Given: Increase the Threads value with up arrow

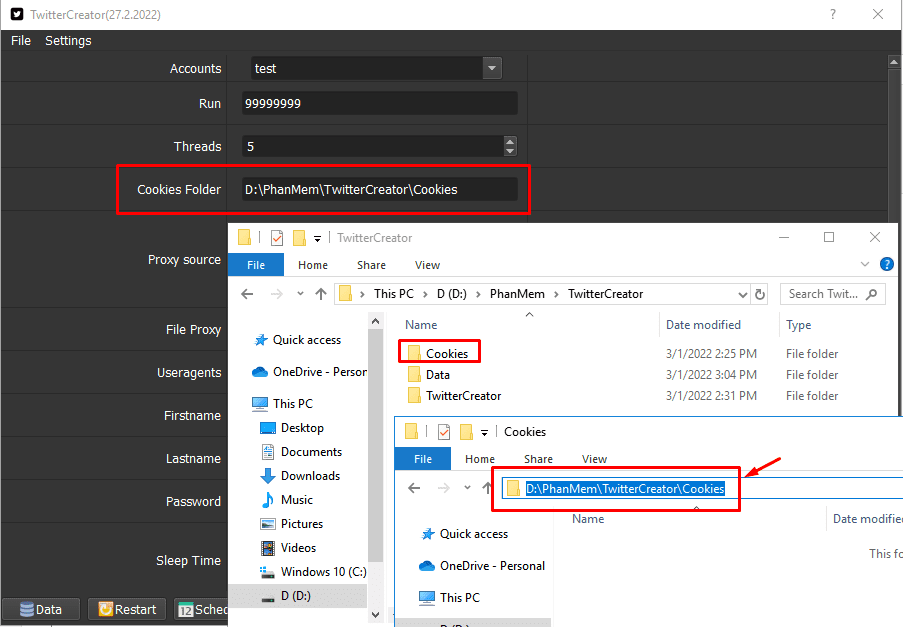Looking at the screenshot, I should pos(510,141).
